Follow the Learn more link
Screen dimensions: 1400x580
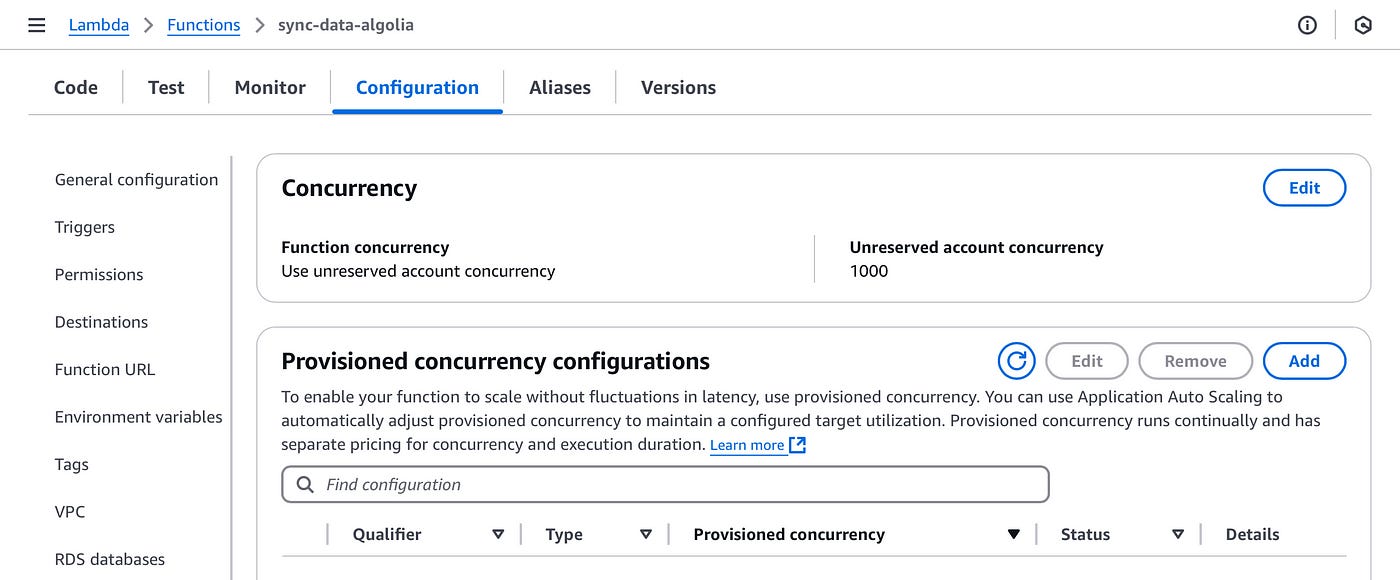pos(748,444)
